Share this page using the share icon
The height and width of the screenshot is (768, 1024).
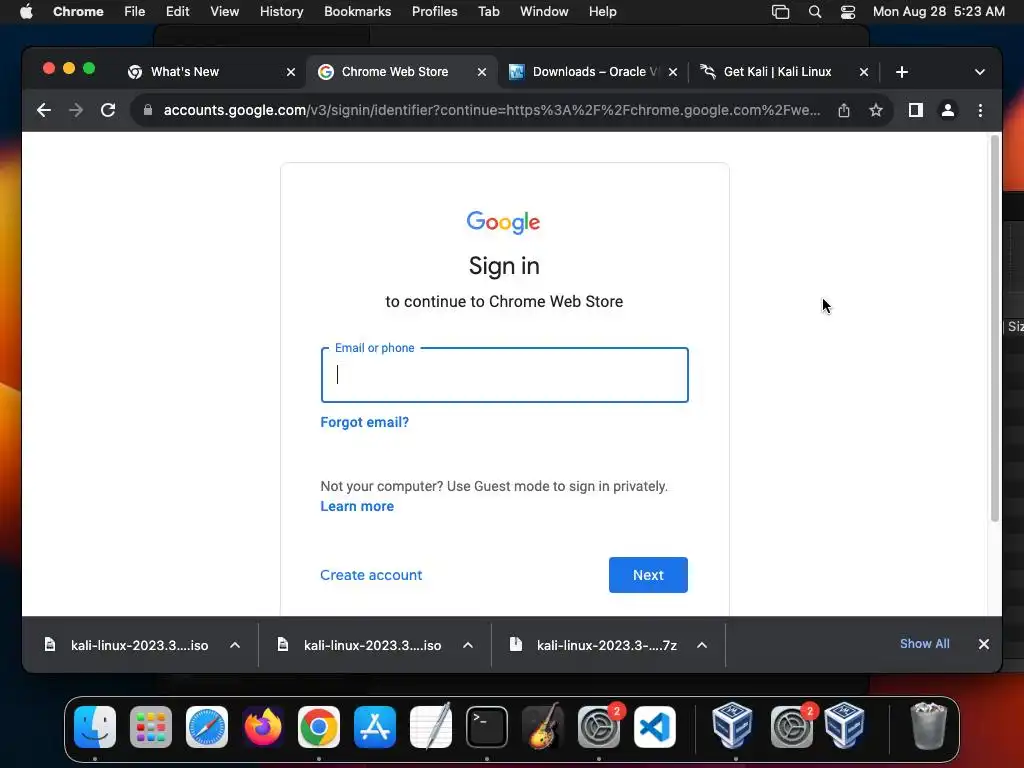(844, 110)
